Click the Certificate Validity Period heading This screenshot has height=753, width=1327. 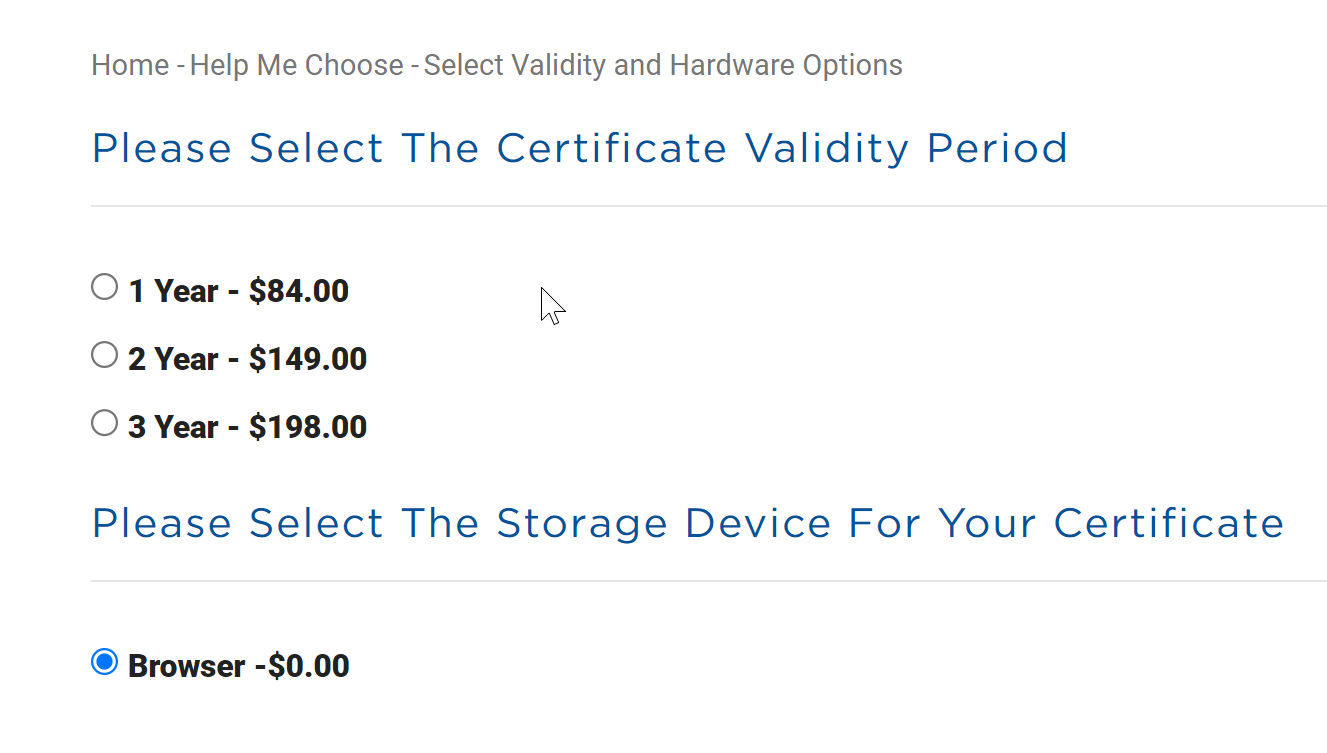[580, 149]
